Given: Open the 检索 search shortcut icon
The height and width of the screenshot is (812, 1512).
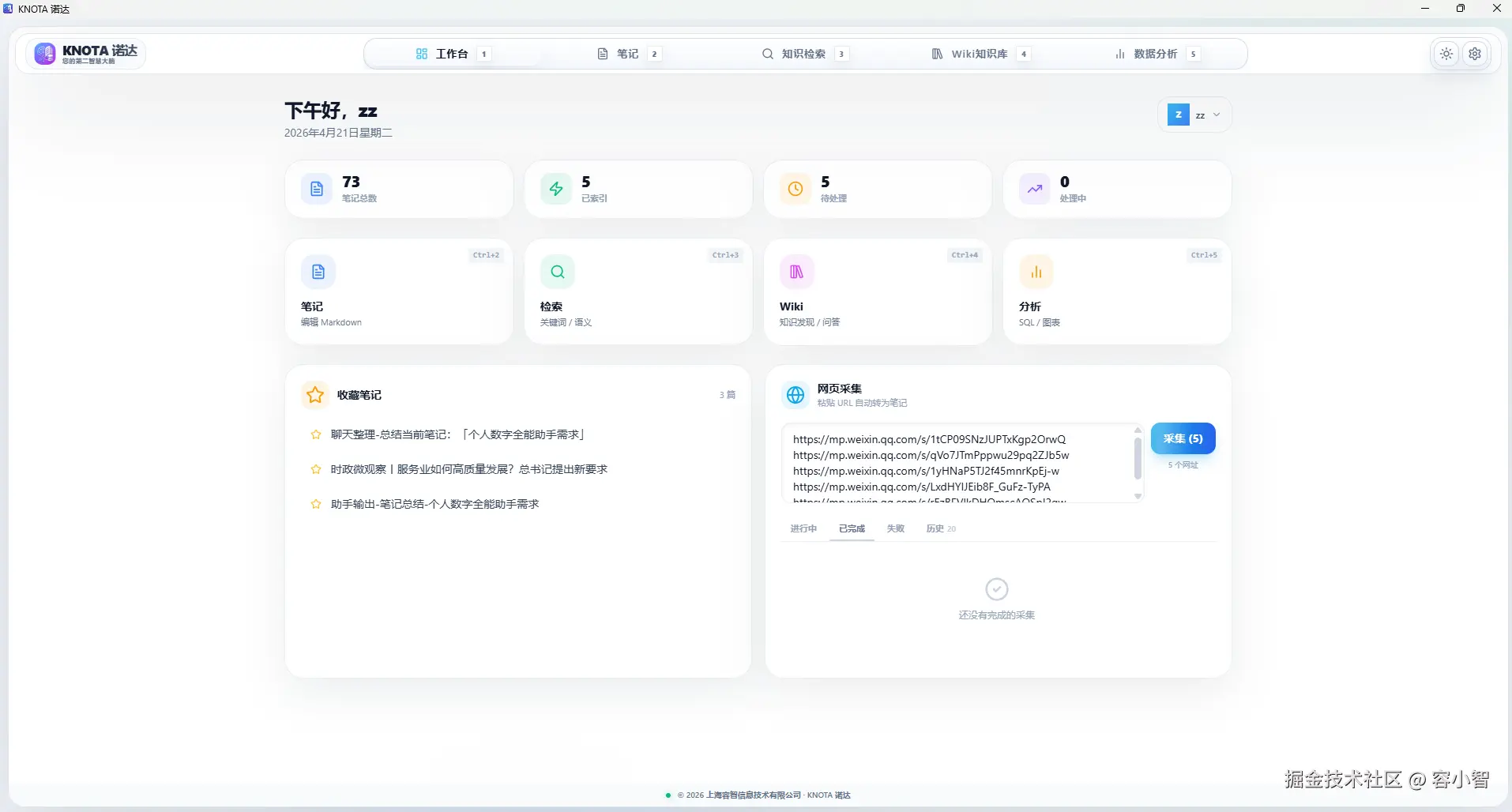Looking at the screenshot, I should (557, 271).
